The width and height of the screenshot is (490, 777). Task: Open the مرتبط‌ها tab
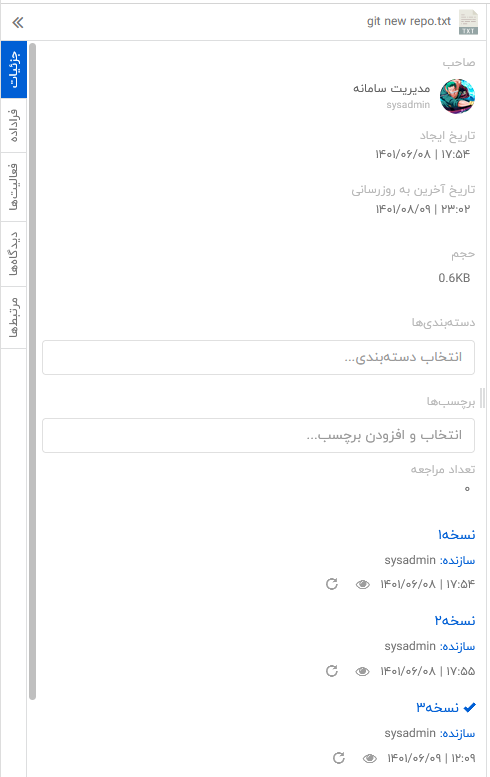pos(14,318)
